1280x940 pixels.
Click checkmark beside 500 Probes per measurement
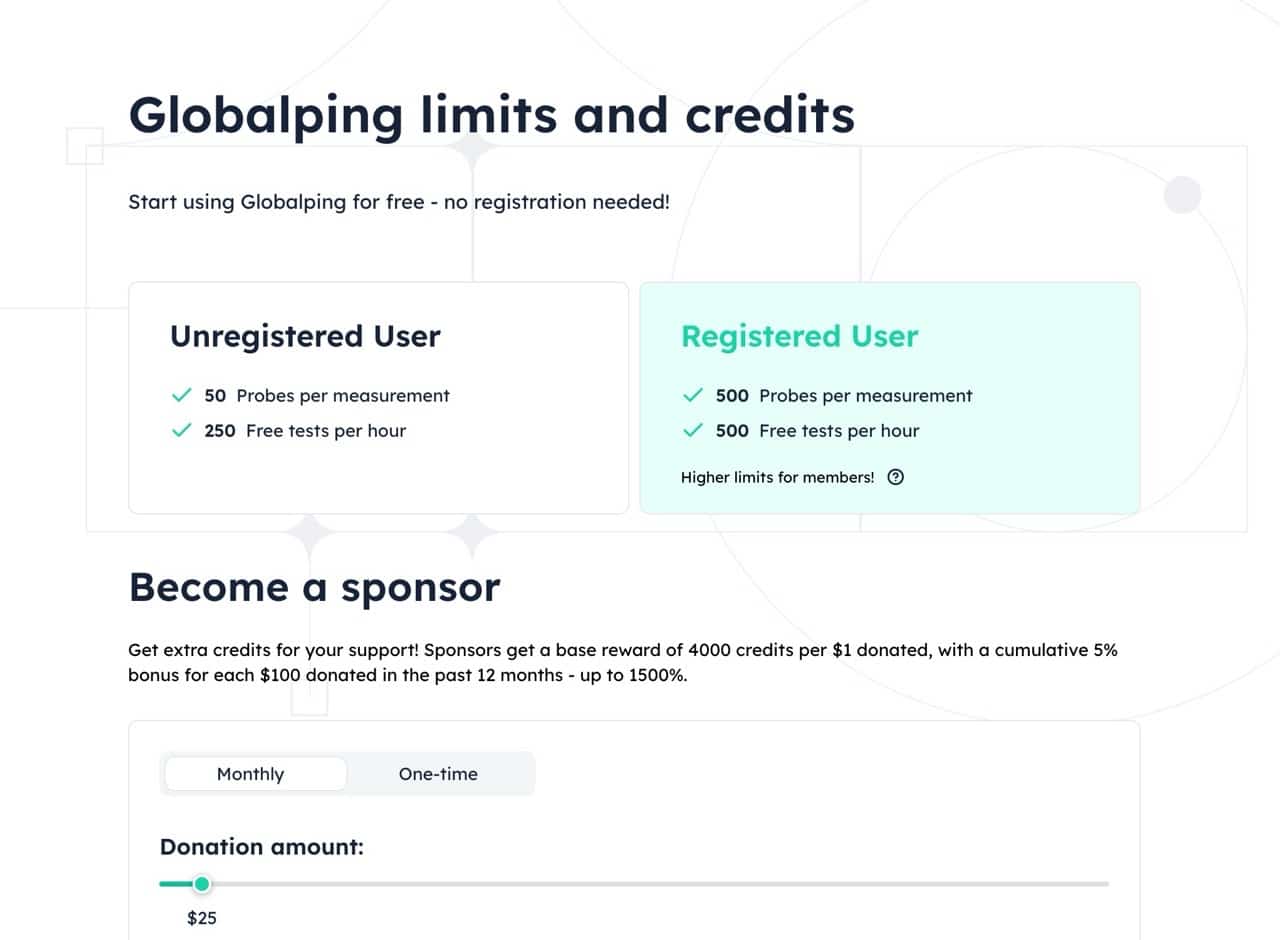coord(692,395)
